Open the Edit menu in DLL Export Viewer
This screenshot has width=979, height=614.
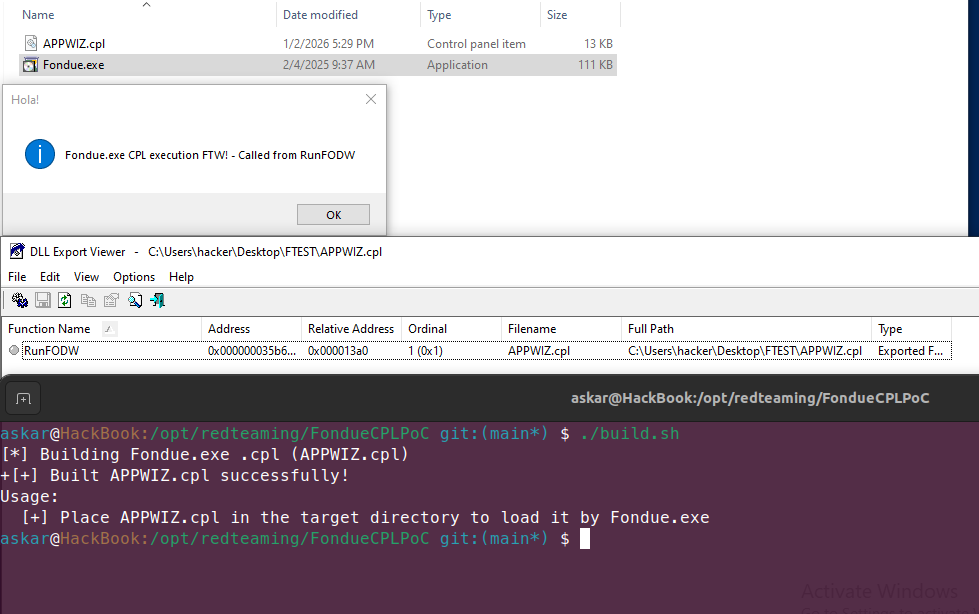(x=50, y=277)
